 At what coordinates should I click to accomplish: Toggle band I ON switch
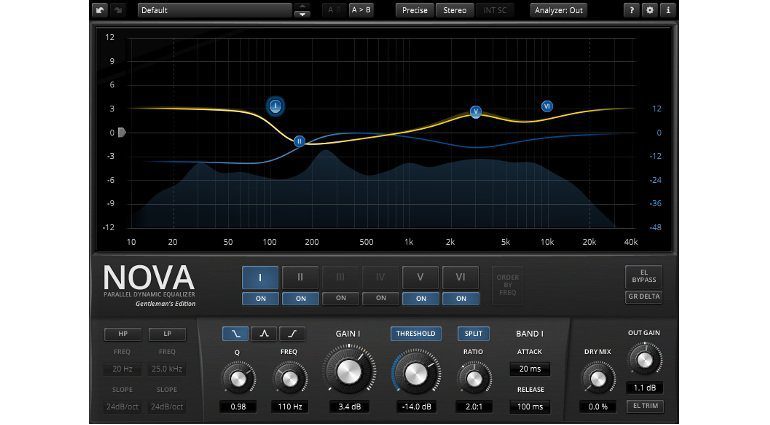(x=261, y=298)
